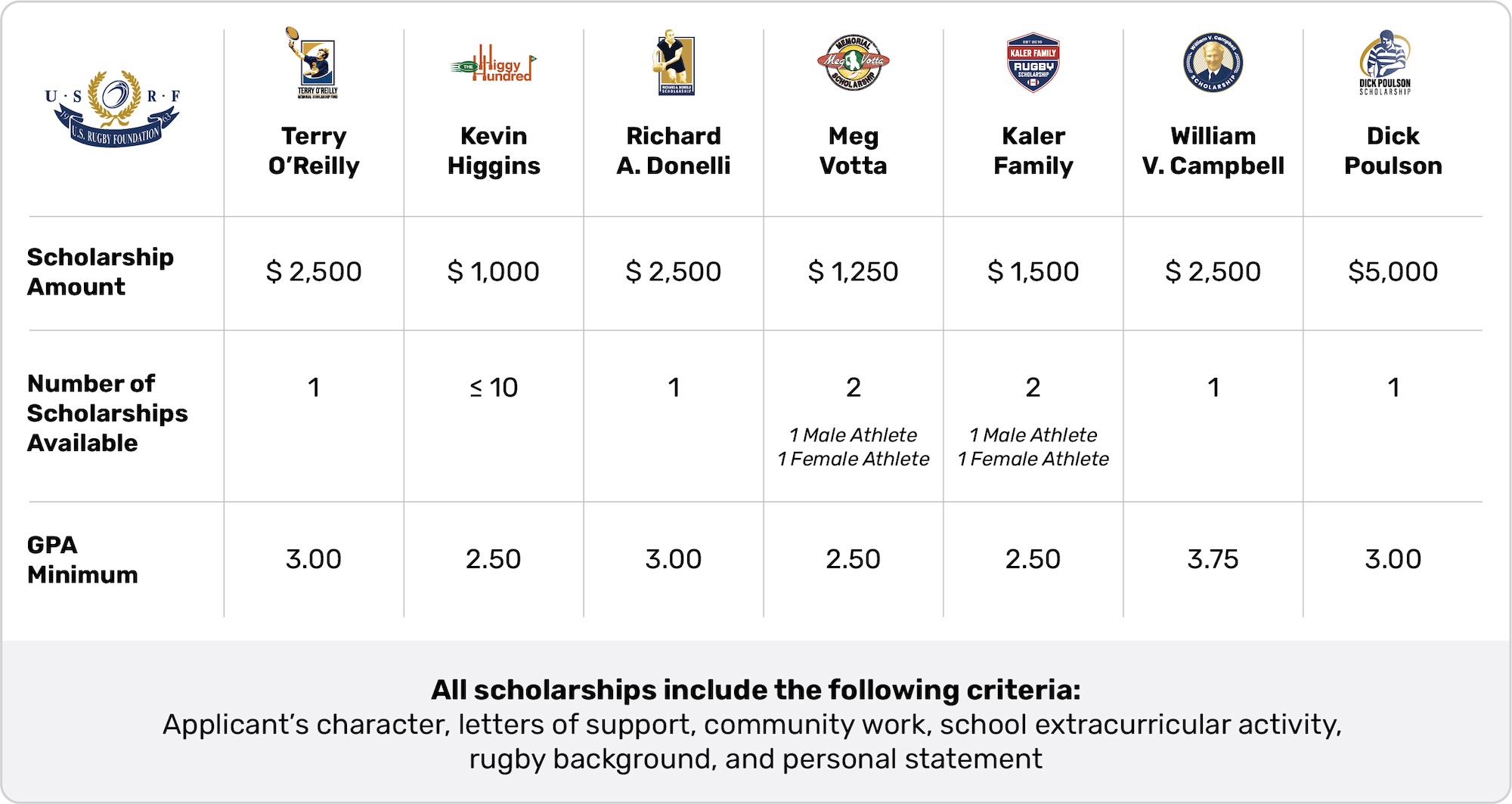Viewport: 1512px width, 804px height.
Task: Click the Terry O'Reilly column heading
Action: pyautogui.click(x=314, y=150)
